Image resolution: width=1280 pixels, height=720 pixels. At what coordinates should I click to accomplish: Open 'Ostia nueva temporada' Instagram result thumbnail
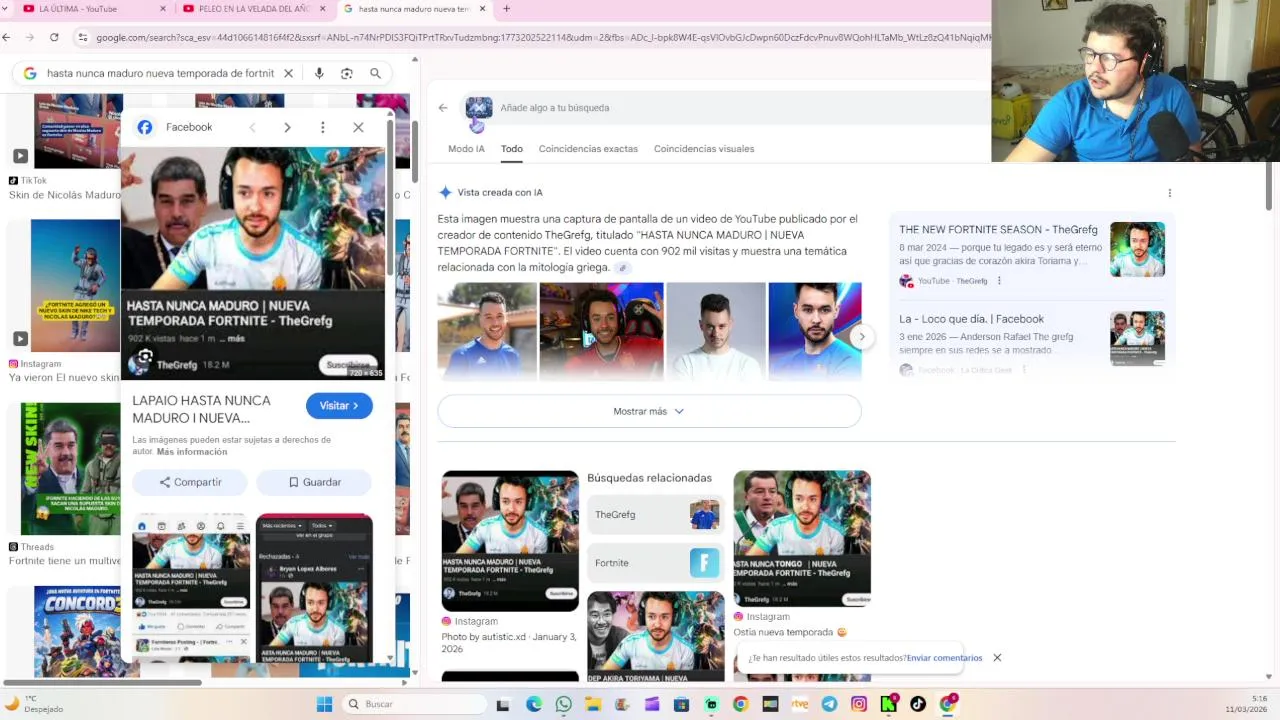coord(802,538)
